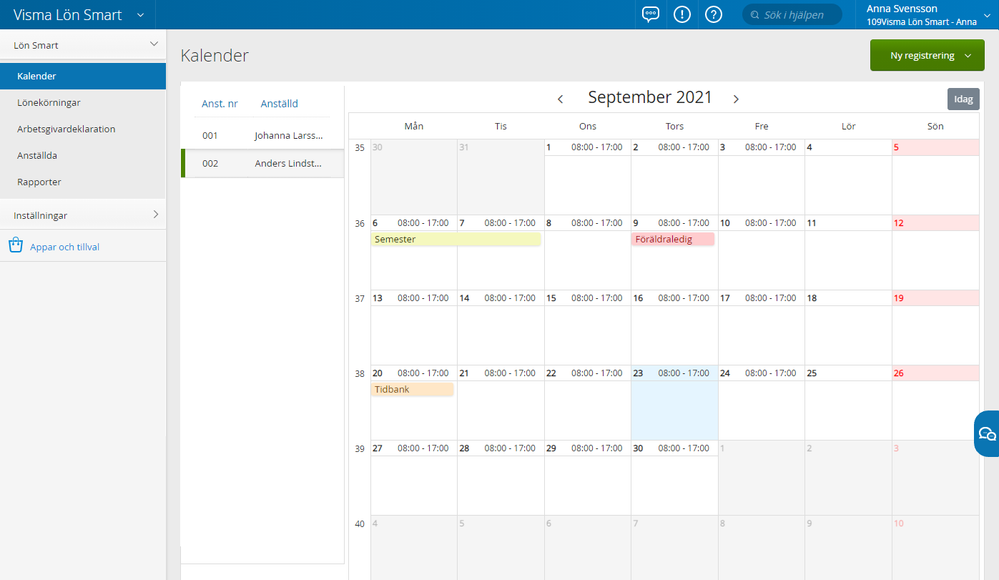Image resolution: width=999 pixels, height=580 pixels.
Task: Open the floating support chat widget
Action: point(986,433)
